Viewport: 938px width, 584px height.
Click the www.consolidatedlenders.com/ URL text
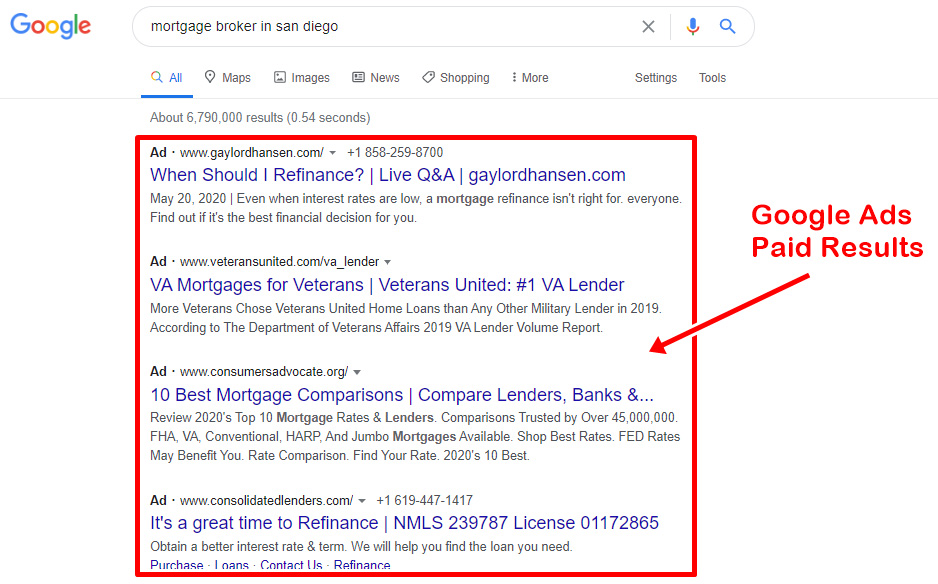tap(267, 500)
